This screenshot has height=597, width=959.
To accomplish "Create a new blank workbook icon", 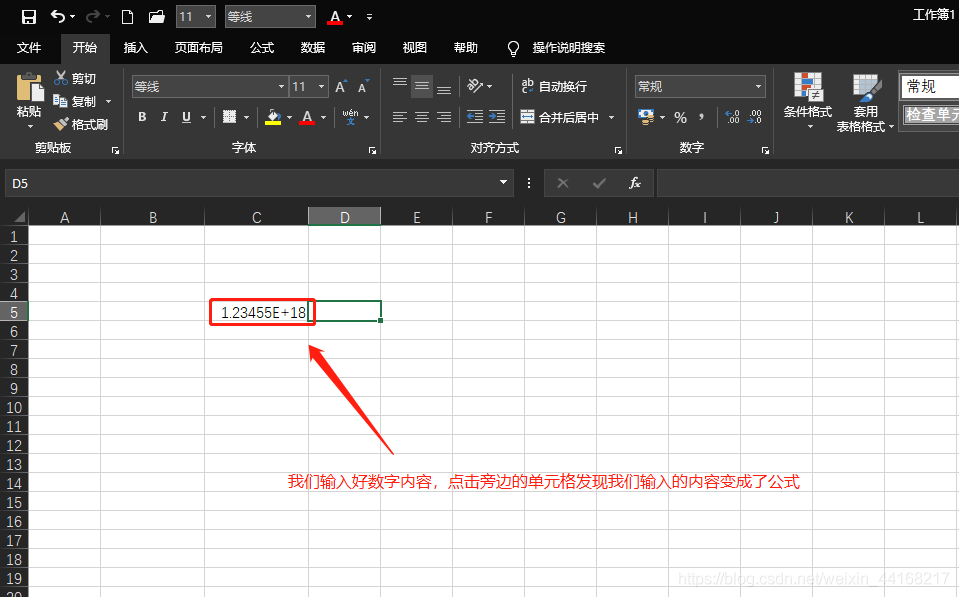I will tap(127, 17).
